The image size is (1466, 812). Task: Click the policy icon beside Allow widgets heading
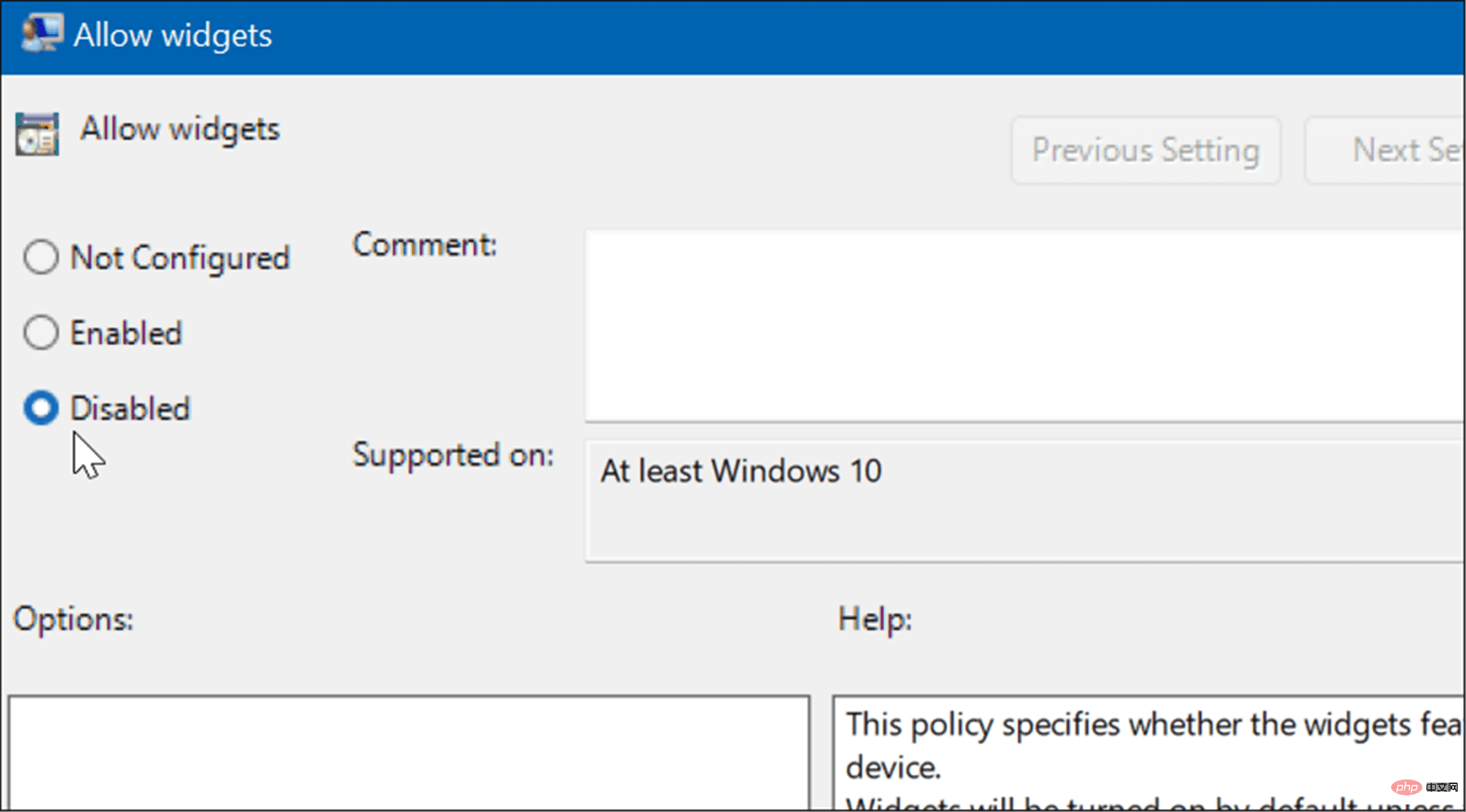pos(37,134)
